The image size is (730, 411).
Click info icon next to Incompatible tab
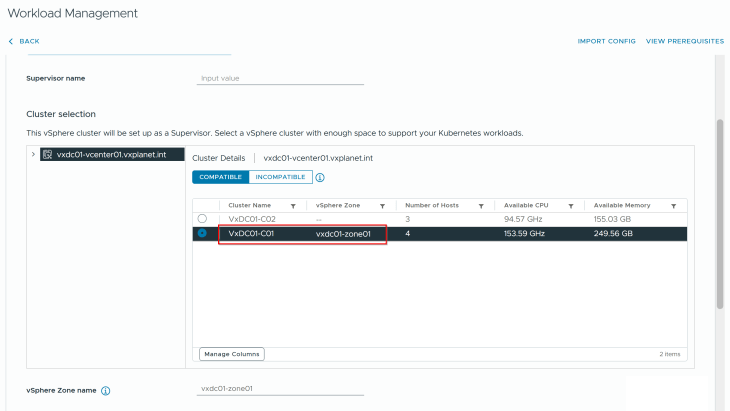coord(320,177)
